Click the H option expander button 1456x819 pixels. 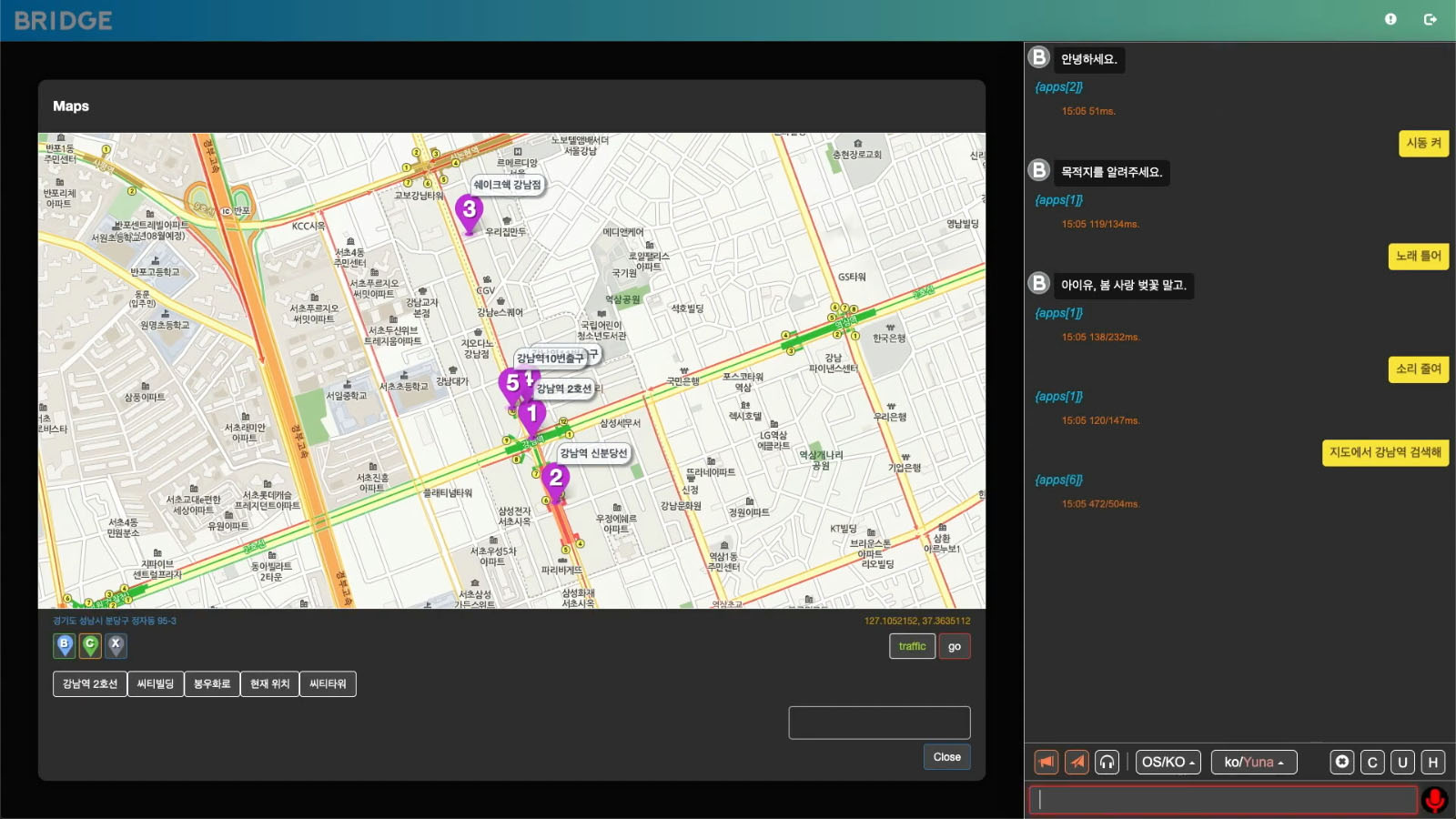[x=1433, y=762]
